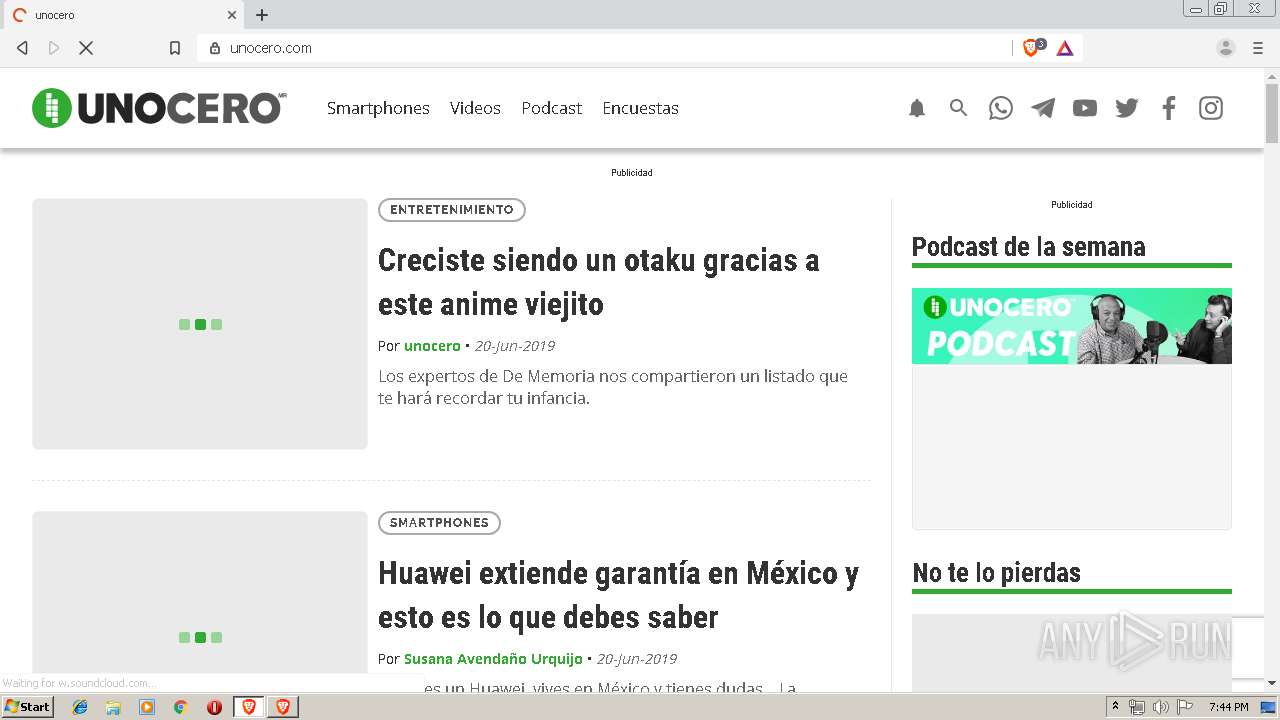The image size is (1280, 720).
Task: Open the Telegram icon link
Action: point(1043,108)
